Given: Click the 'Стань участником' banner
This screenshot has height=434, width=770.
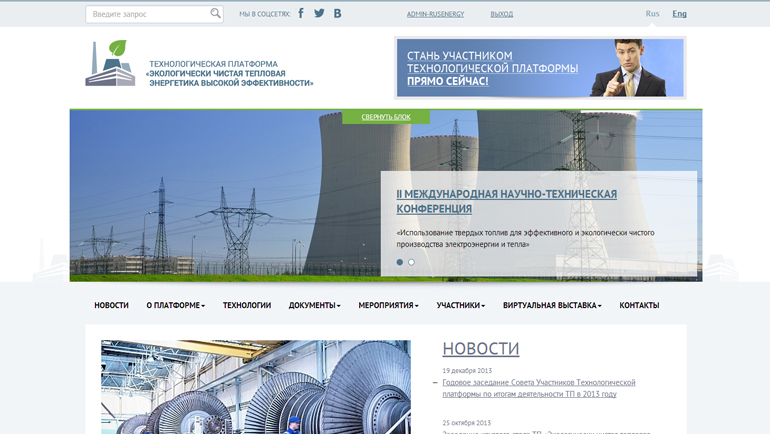Looking at the screenshot, I should (540, 68).
